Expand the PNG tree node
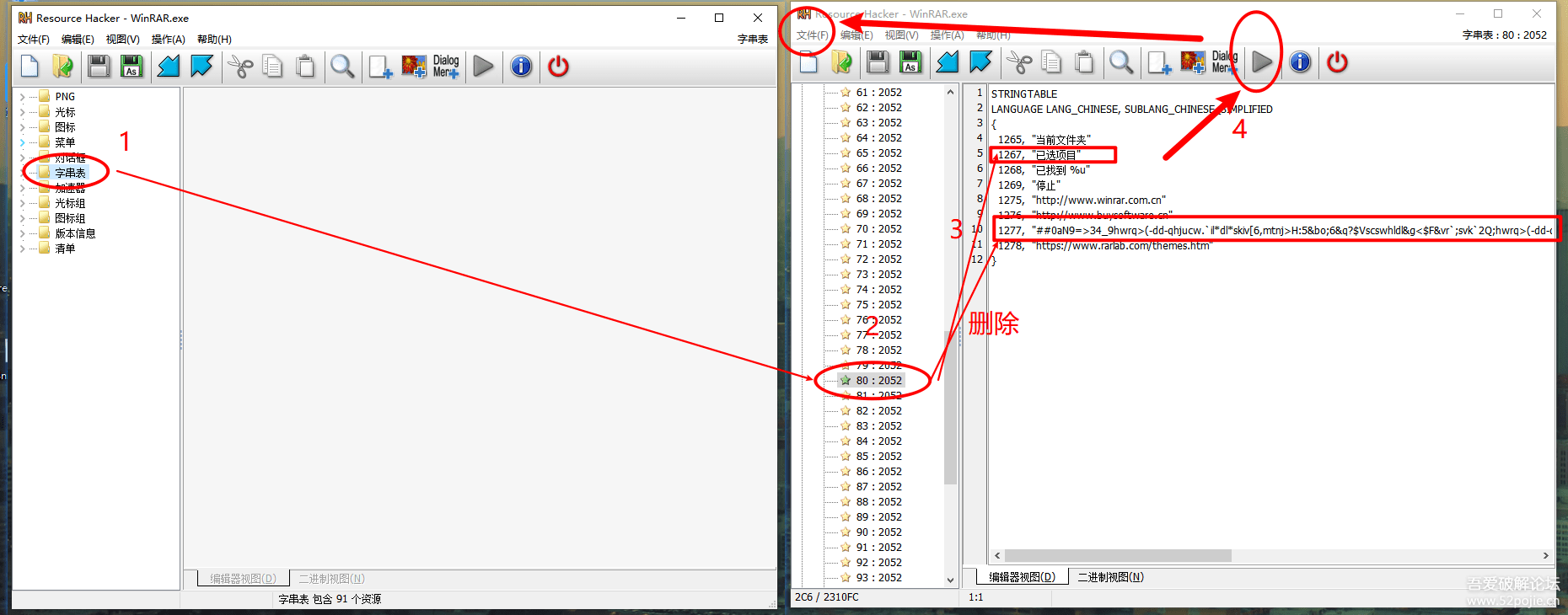The height and width of the screenshot is (615, 1568). (22, 97)
